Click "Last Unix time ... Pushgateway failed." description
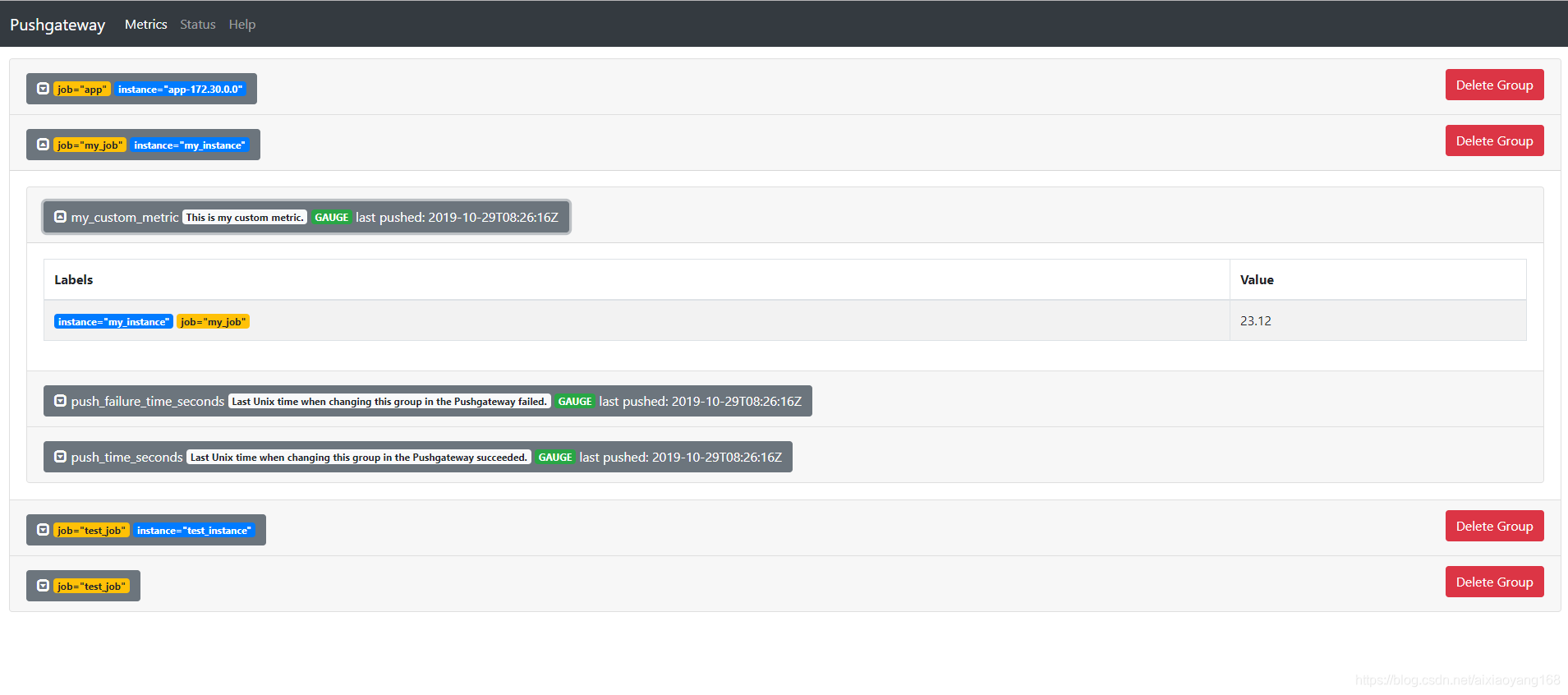Screen dimensions: 1568x695 point(389,402)
